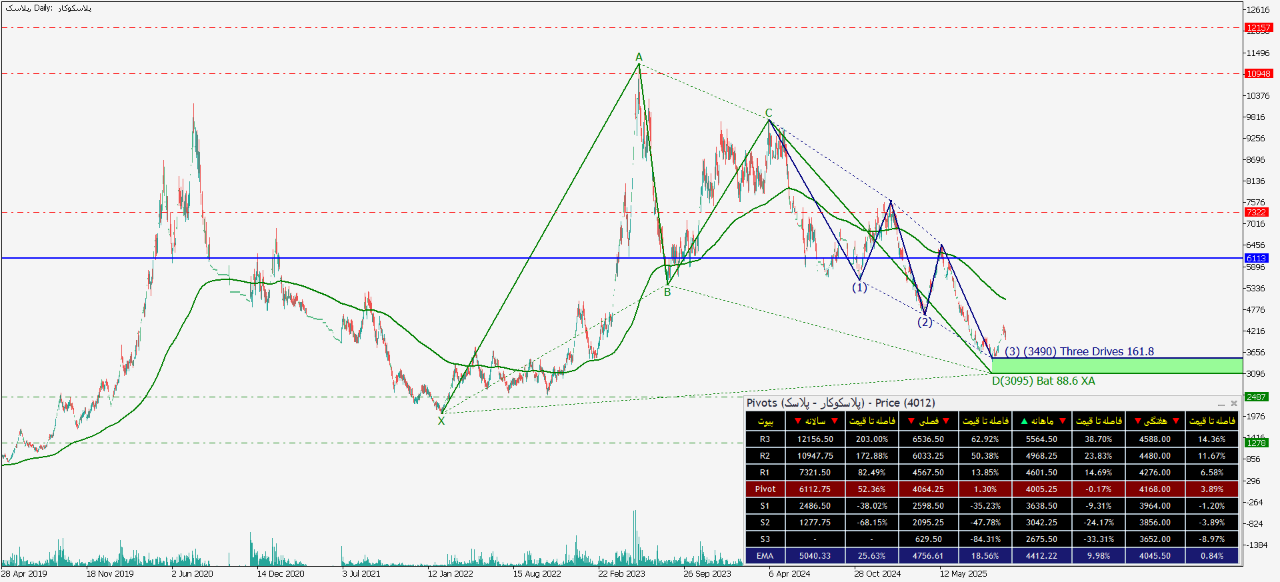Select the Pivot row label
This screenshot has height=582, width=1280.
766,490
